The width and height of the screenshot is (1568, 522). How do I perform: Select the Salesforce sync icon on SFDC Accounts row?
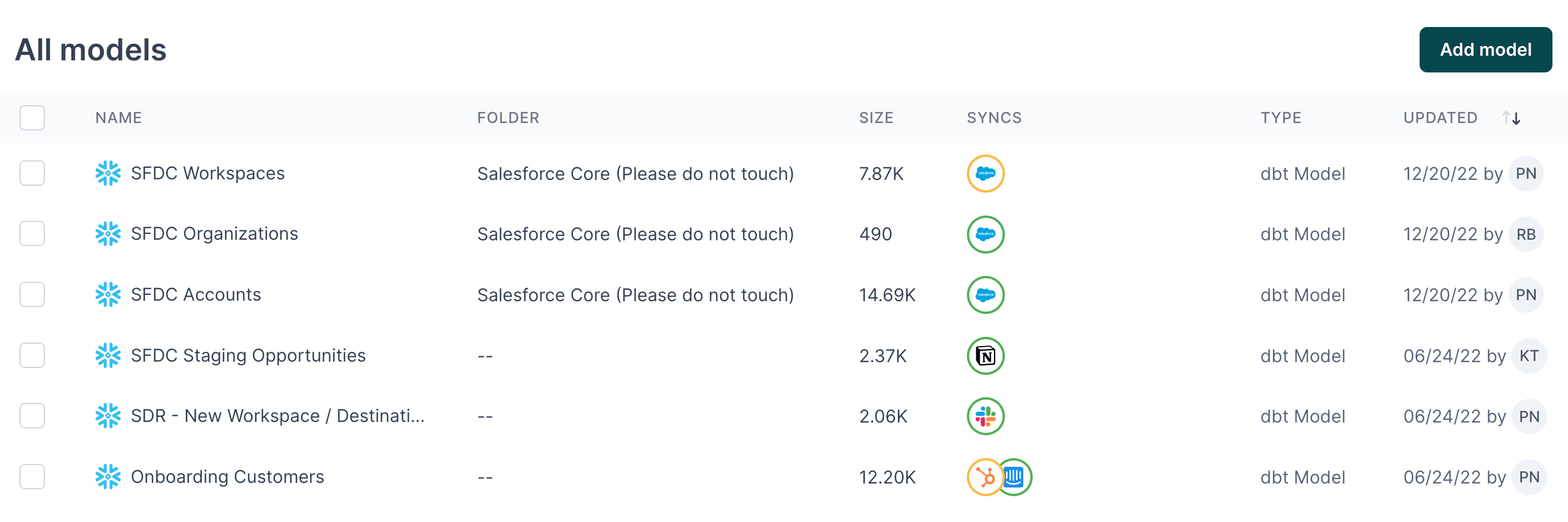(x=984, y=294)
